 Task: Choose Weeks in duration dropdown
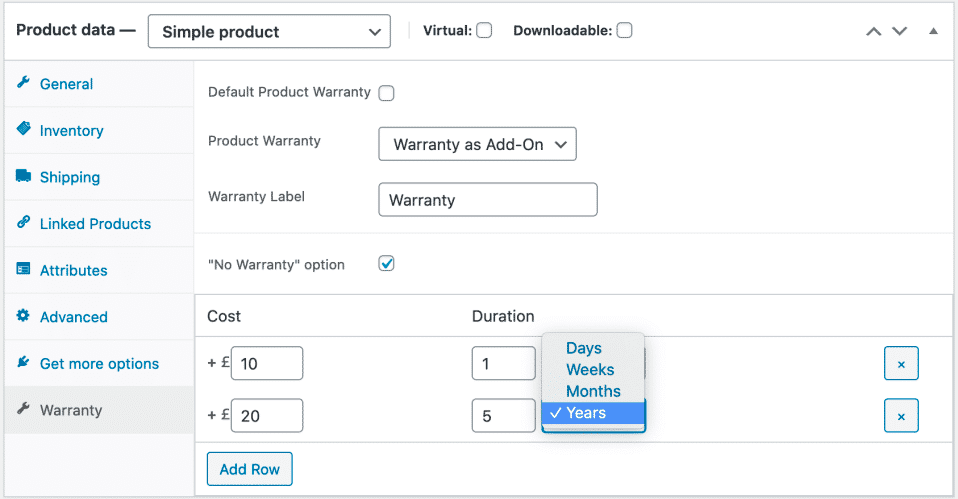(593, 370)
